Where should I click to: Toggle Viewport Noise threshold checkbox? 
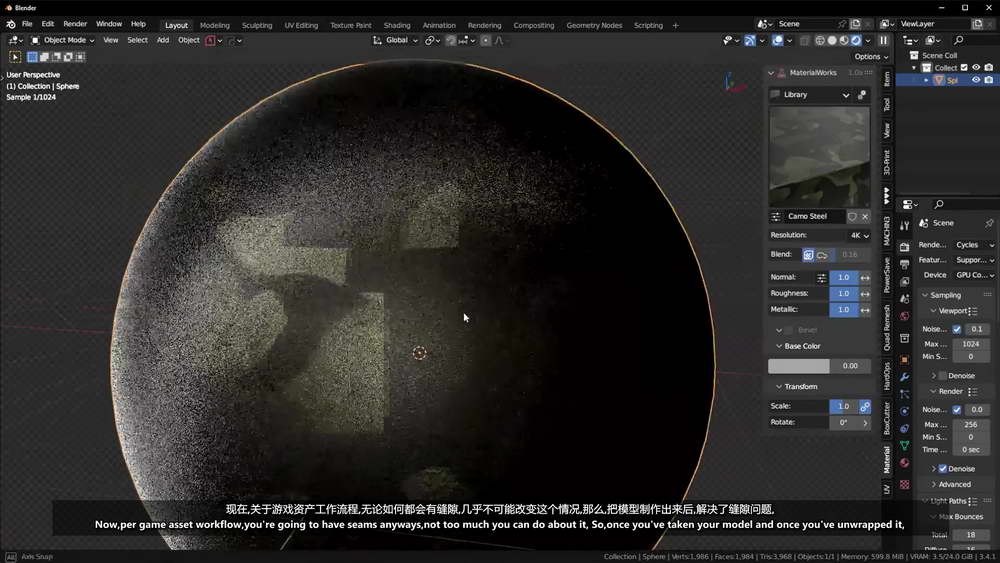point(957,329)
